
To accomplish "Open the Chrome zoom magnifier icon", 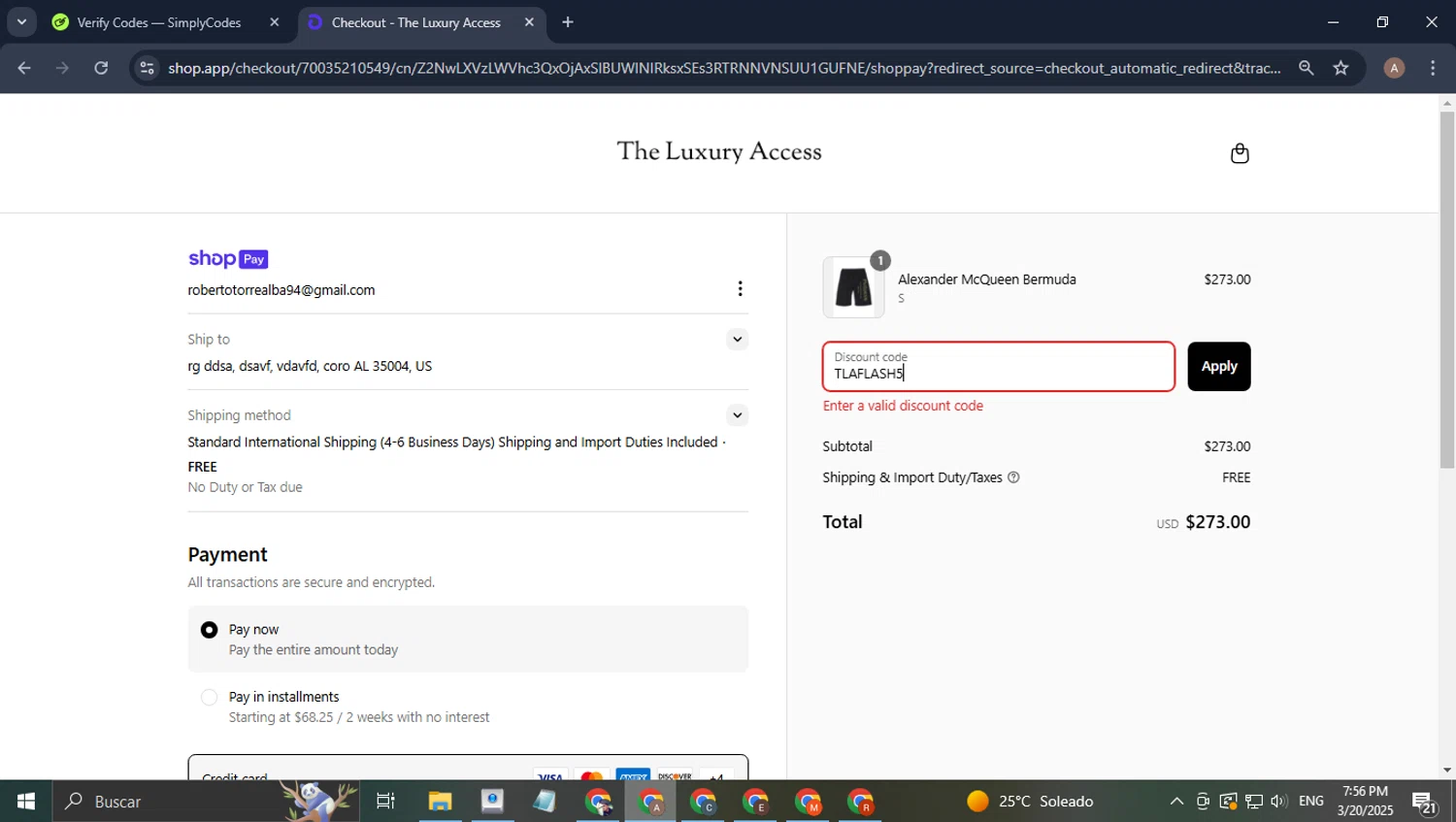I will point(1306,68).
